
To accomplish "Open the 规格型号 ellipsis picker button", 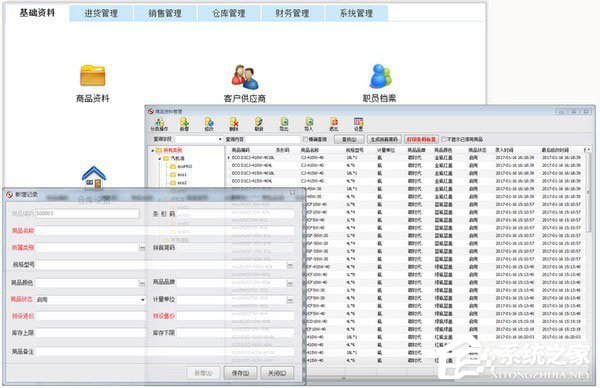I will [x=290, y=265].
